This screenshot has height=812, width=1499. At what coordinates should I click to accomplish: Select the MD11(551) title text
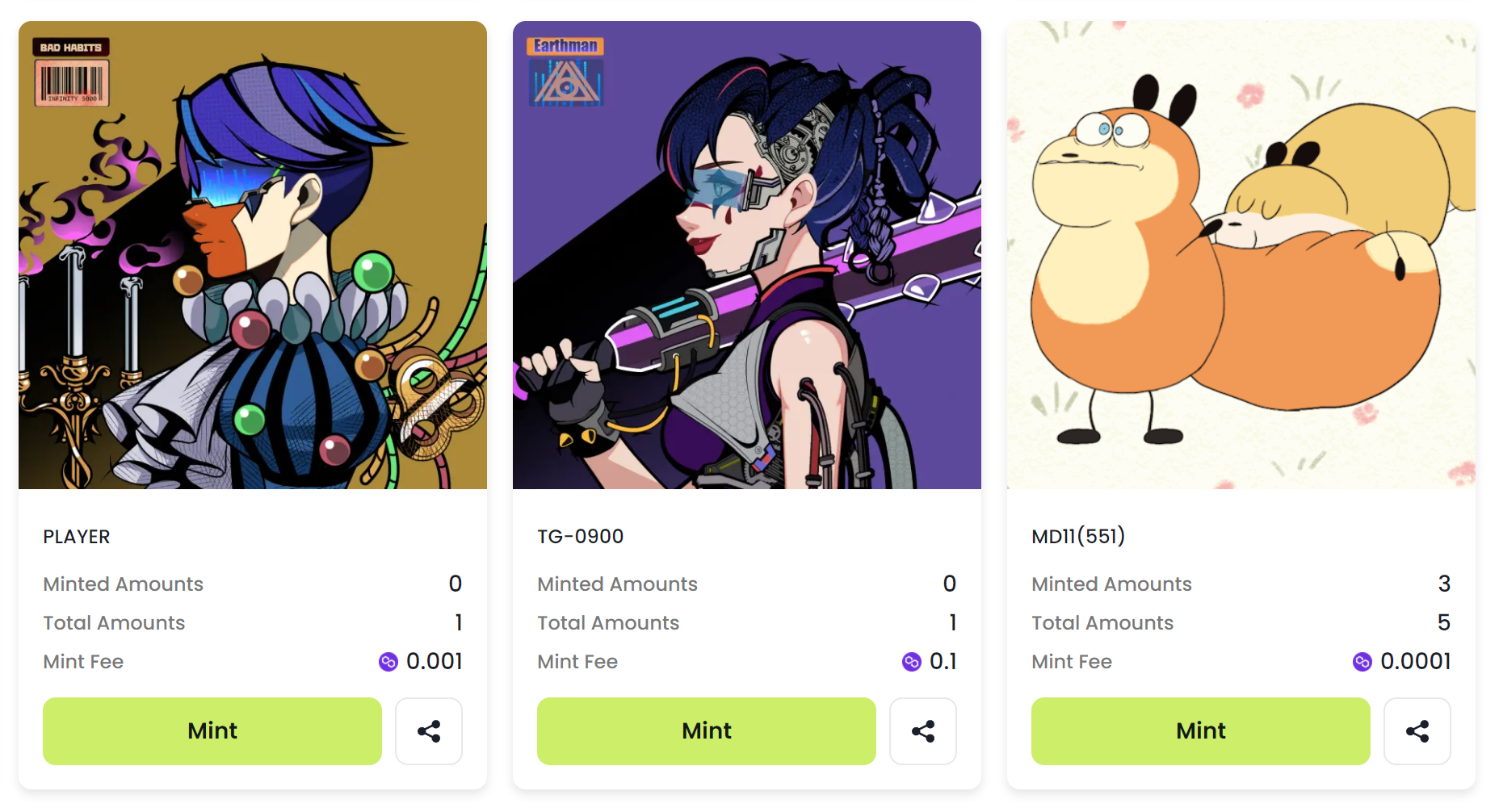pyautogui.click(x=1078, y=537)
